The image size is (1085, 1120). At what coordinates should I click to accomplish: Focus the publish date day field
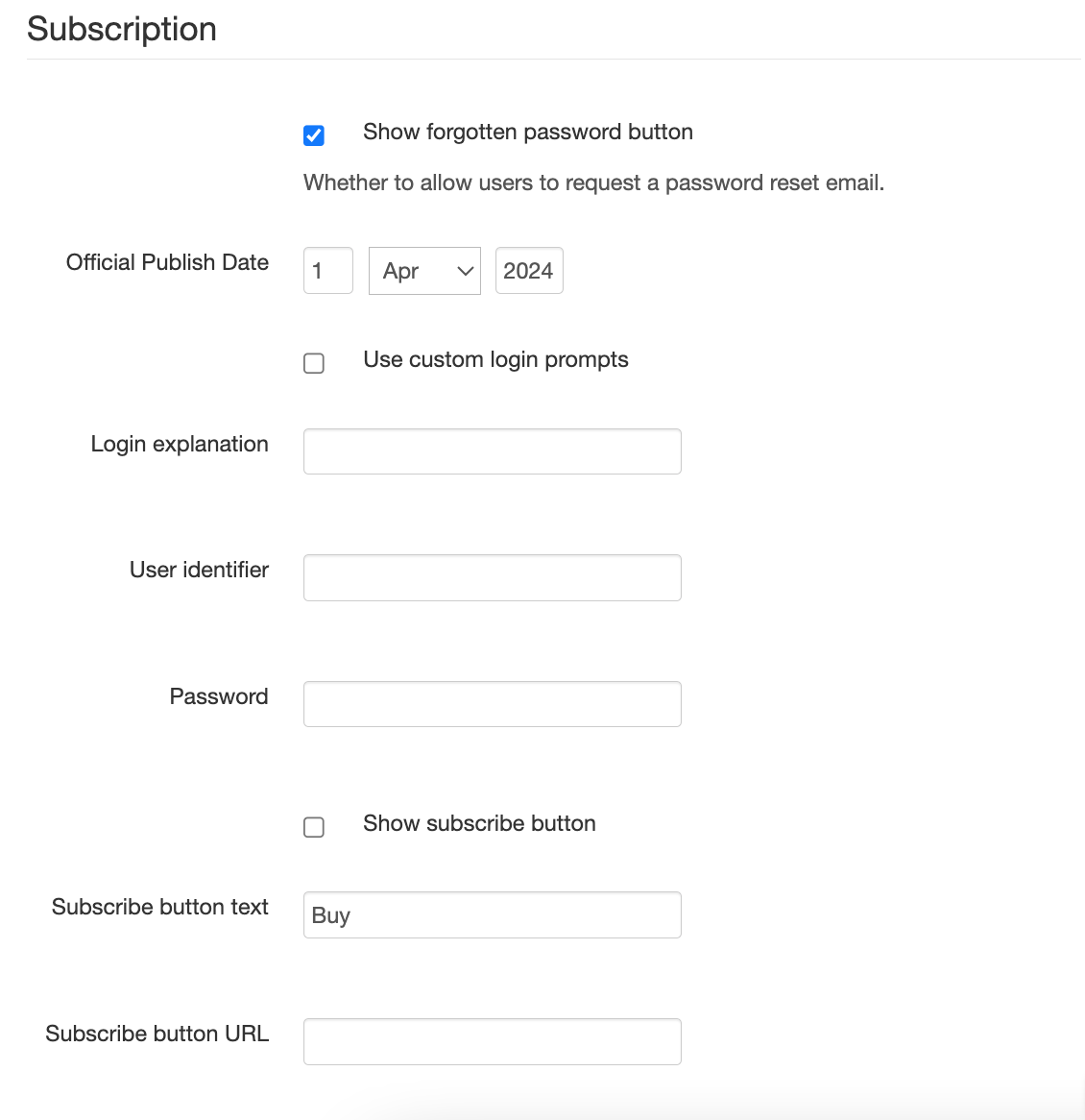(327, 271)
